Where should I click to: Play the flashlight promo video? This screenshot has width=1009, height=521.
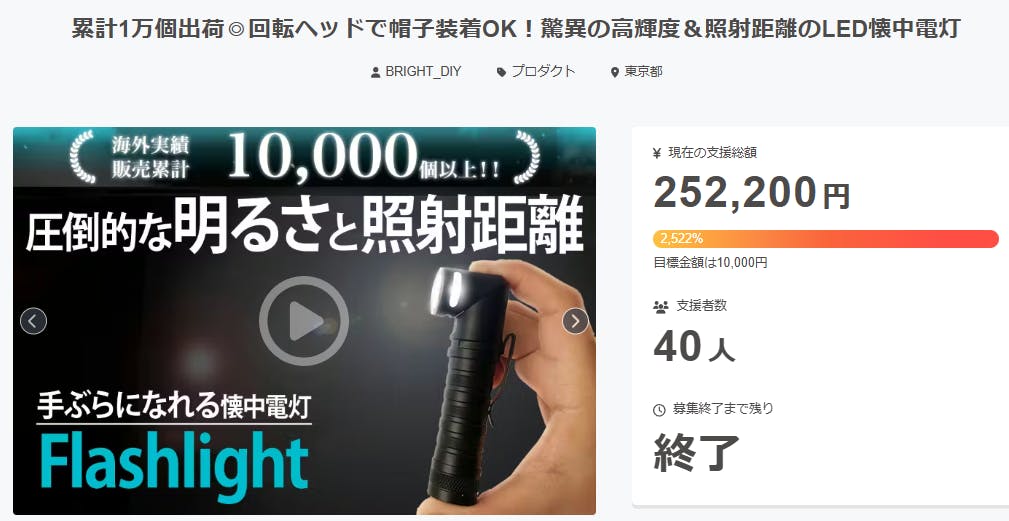coord(304,320)
